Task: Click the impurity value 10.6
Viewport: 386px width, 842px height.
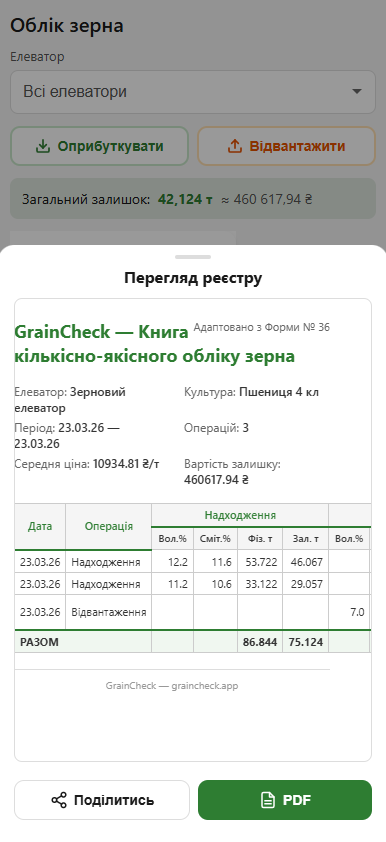Action: (221, 584)
